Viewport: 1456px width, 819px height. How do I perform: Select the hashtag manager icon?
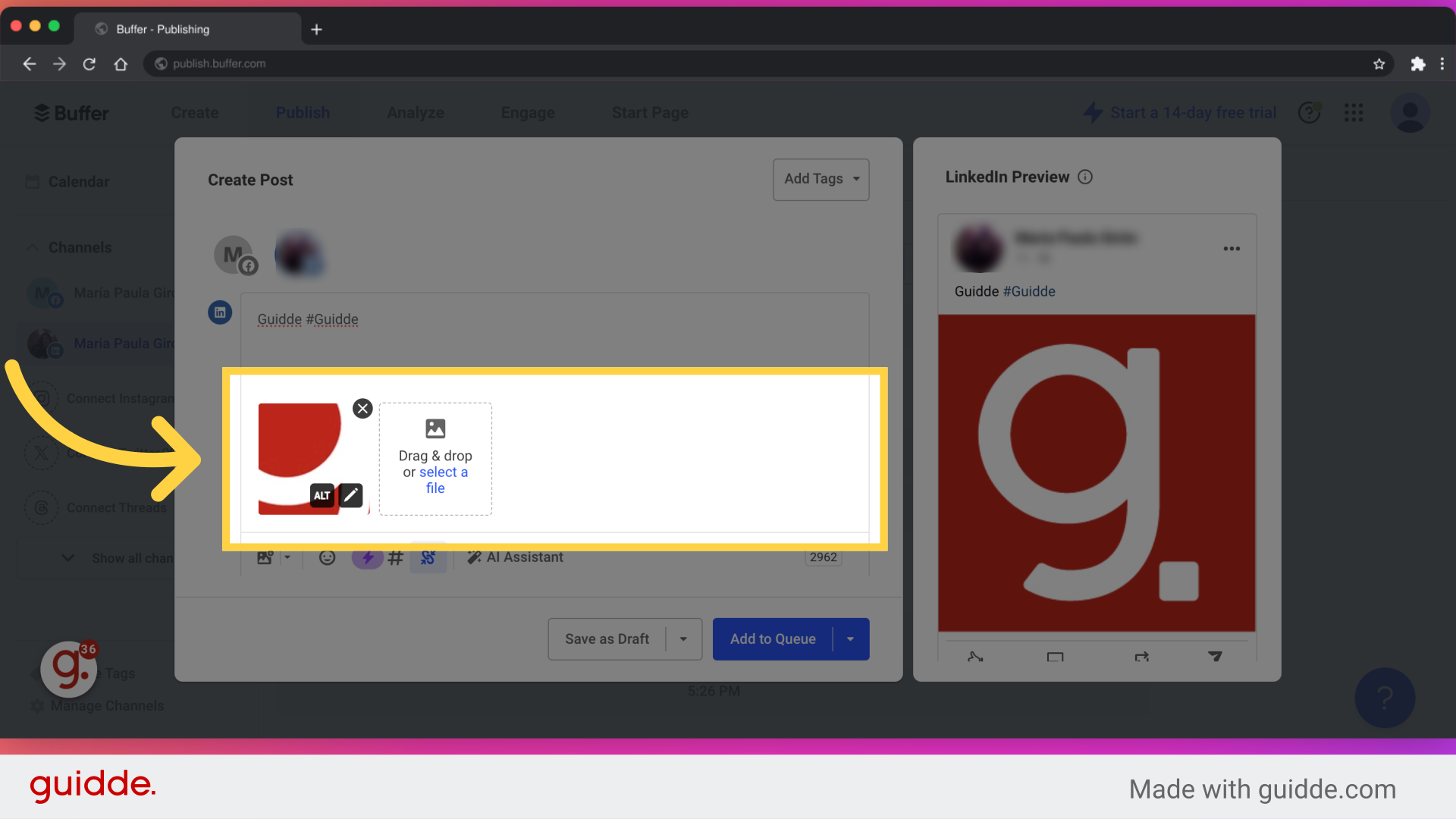pos(395,557)
